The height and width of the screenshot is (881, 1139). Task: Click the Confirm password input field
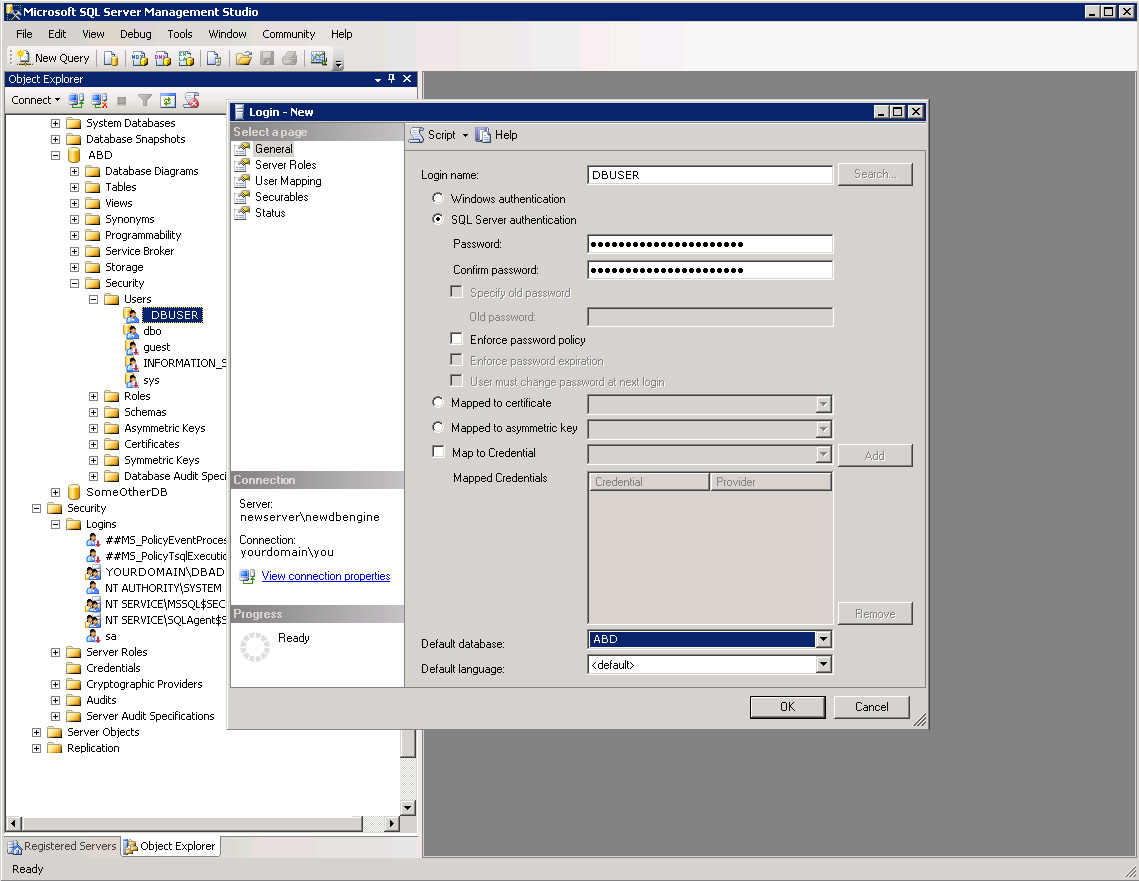click(x=710, y=270)
